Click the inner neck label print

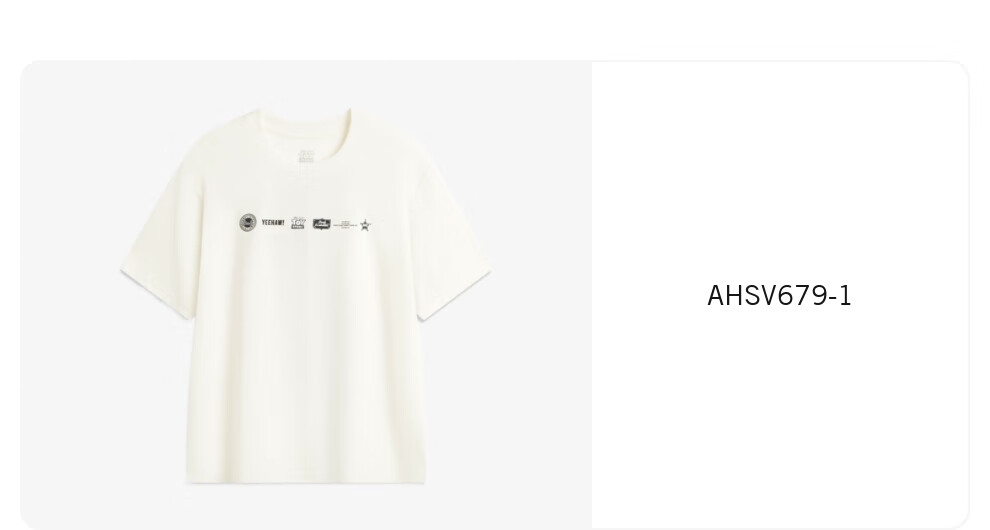(x=306, y=155)
